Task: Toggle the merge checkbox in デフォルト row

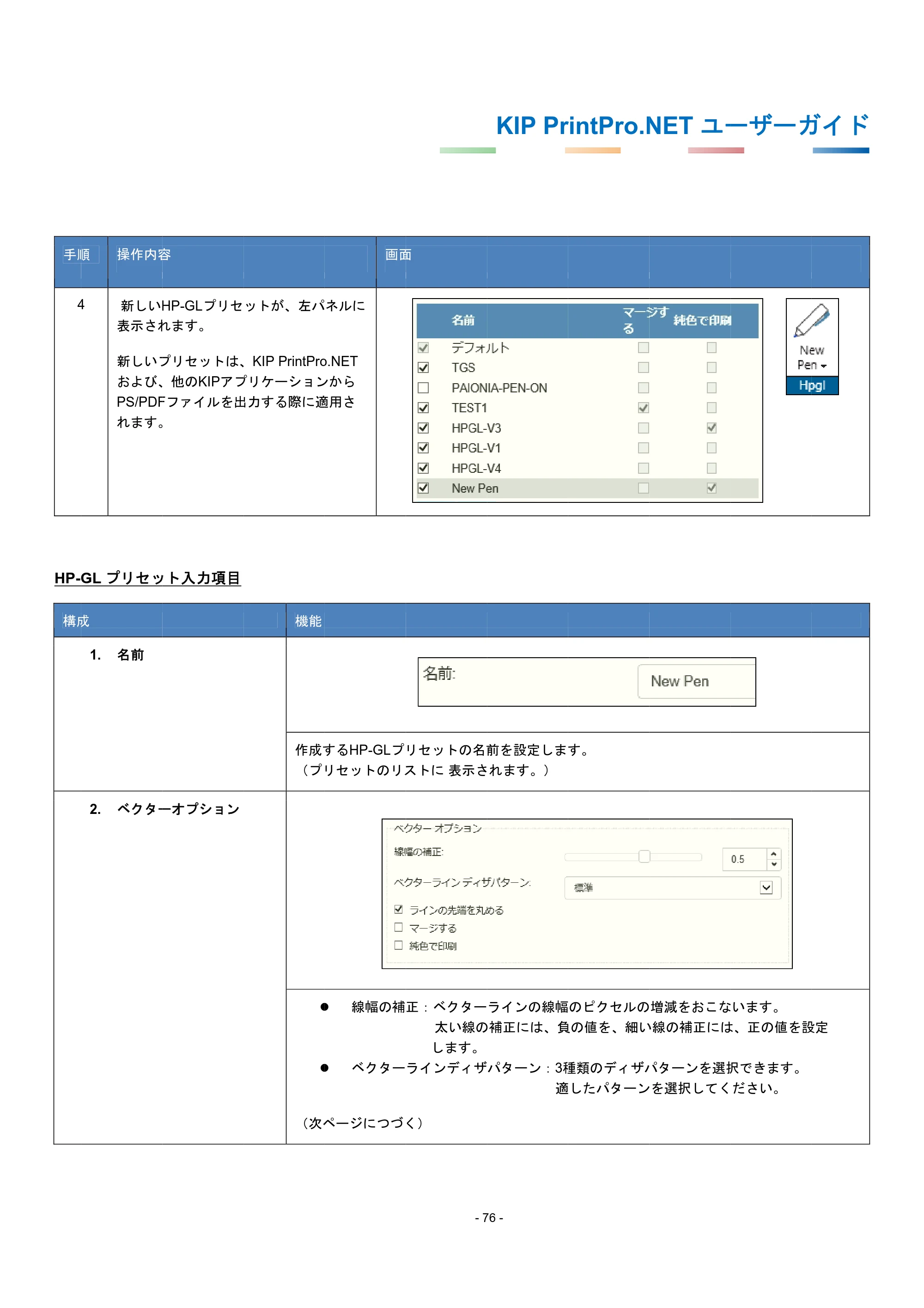Action: [x=643, y=348]
